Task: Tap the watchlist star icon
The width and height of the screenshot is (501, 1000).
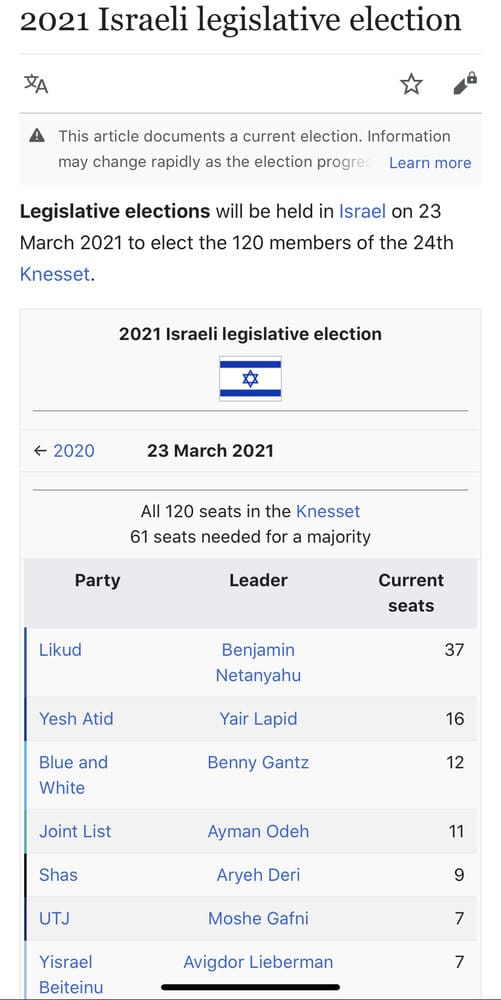Action: (x=411, y=84)
